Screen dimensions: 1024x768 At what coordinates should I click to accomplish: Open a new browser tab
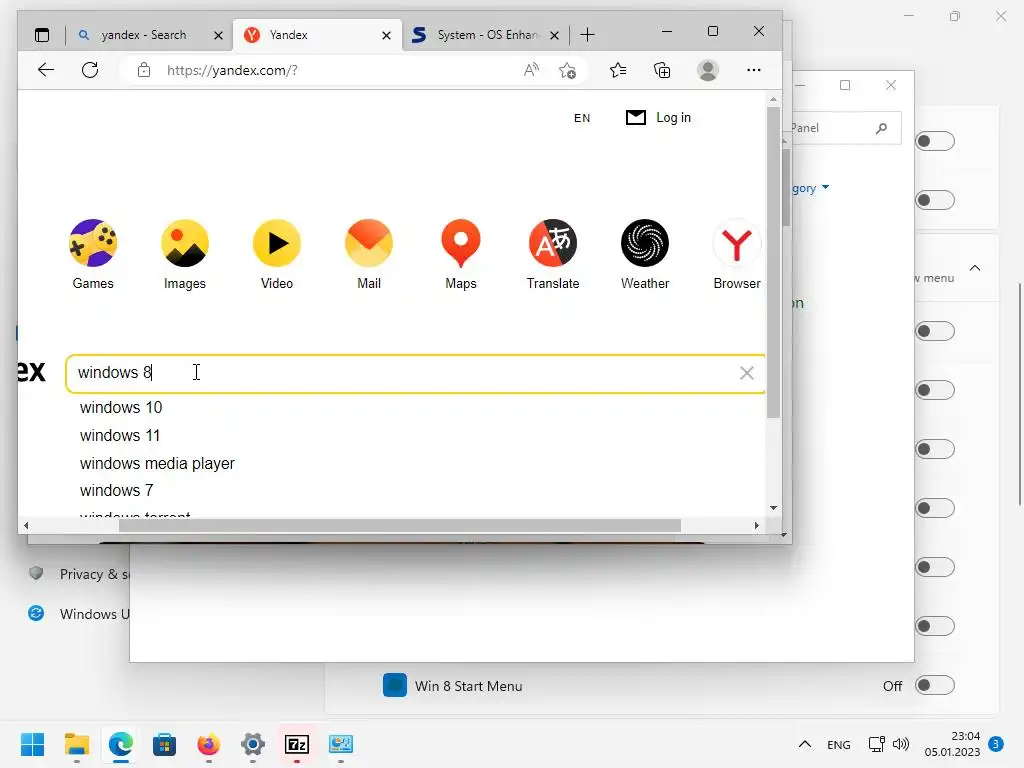pos(587,35)
